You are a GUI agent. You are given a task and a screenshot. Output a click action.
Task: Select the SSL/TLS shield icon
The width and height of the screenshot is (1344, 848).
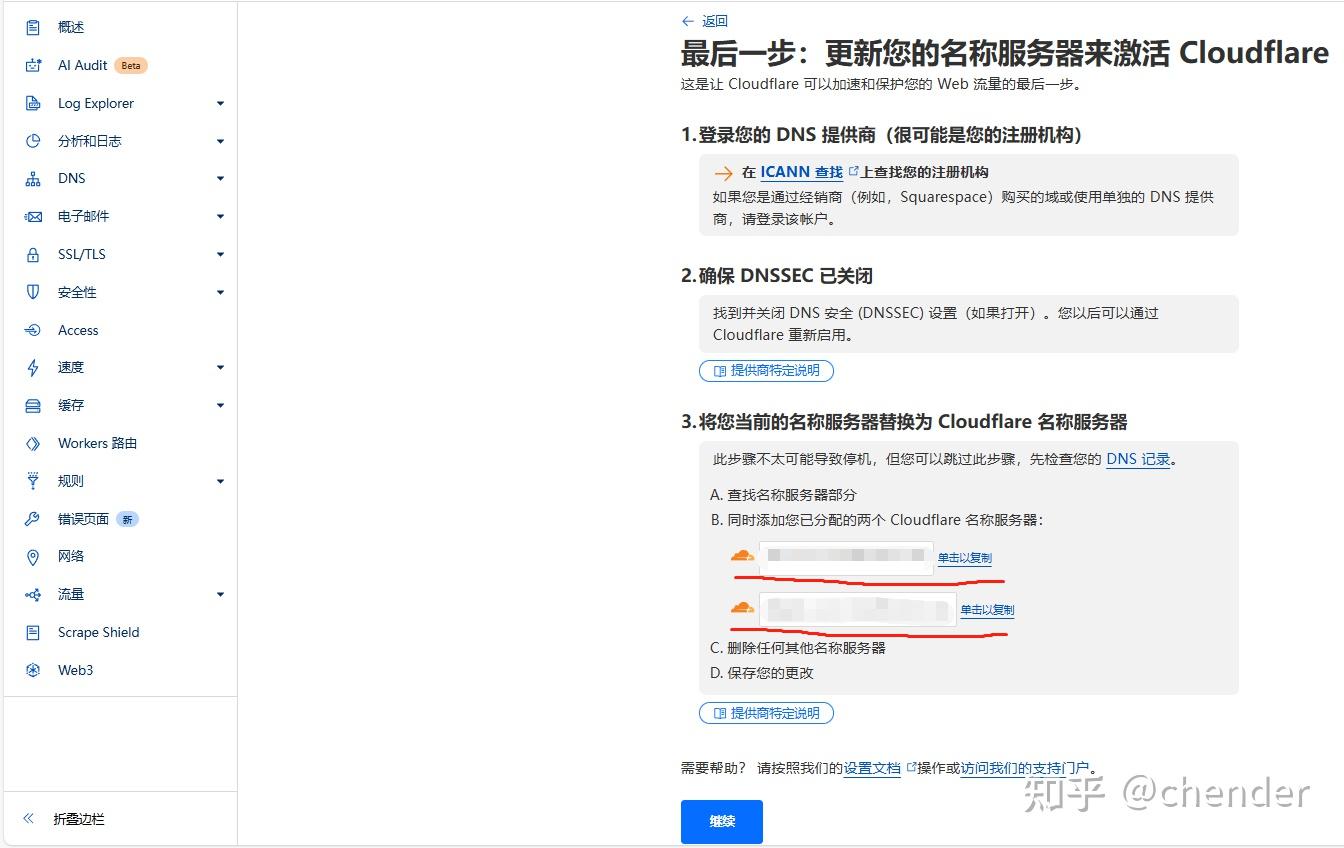pyautogui.click(x=32, y=254)
